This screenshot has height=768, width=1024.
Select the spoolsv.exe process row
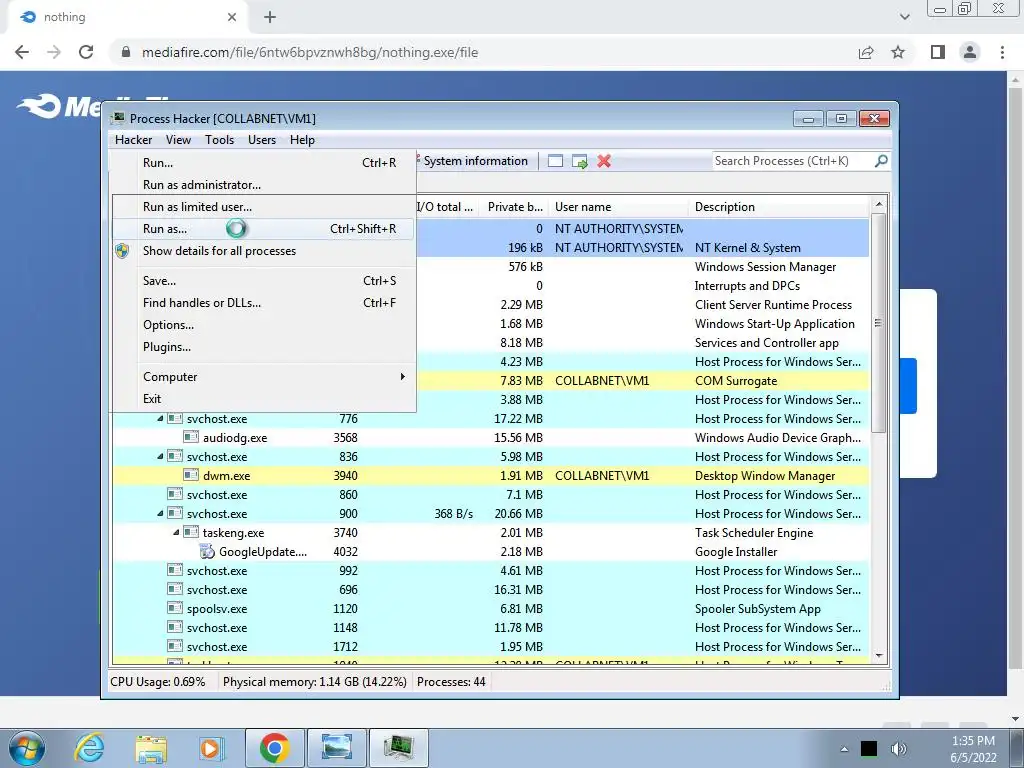[x=491, y=609]
